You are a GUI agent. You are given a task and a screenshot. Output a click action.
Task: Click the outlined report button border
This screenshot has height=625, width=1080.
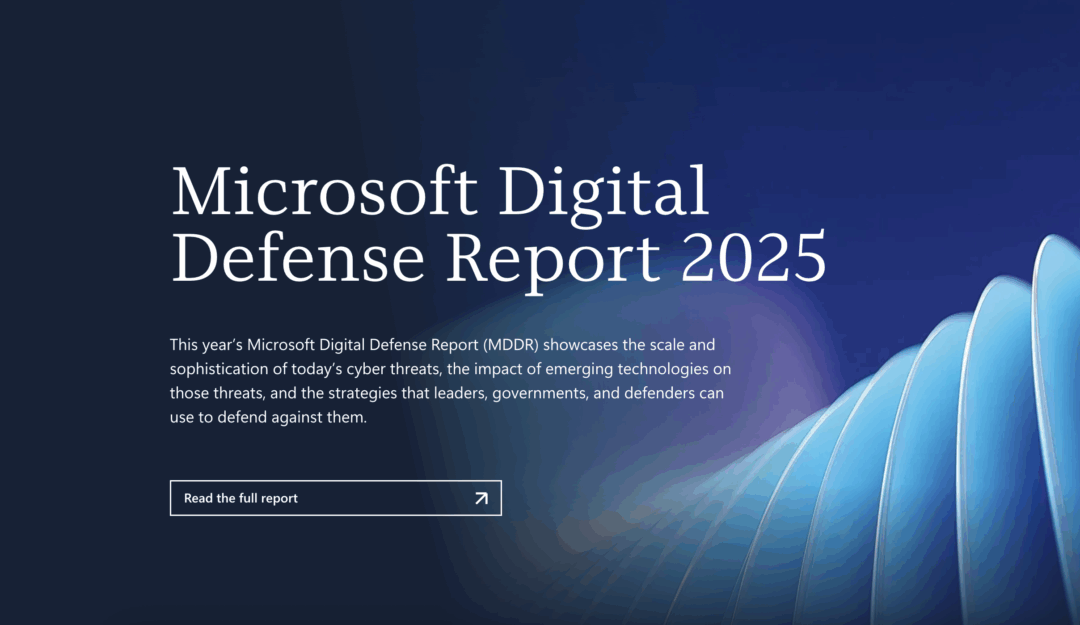pyautogui.click(x=335, y=483)
